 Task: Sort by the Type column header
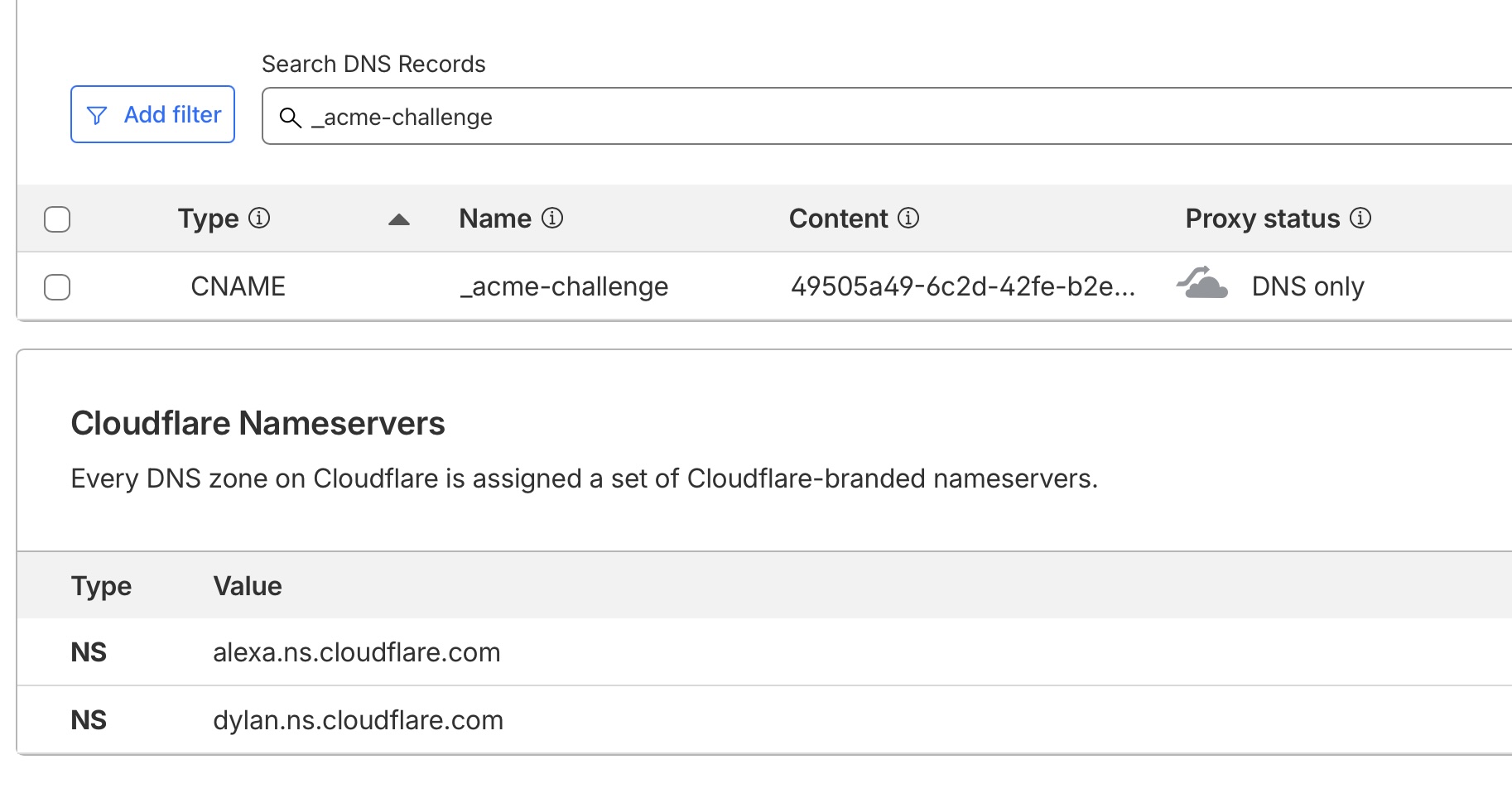click(208, 219)
